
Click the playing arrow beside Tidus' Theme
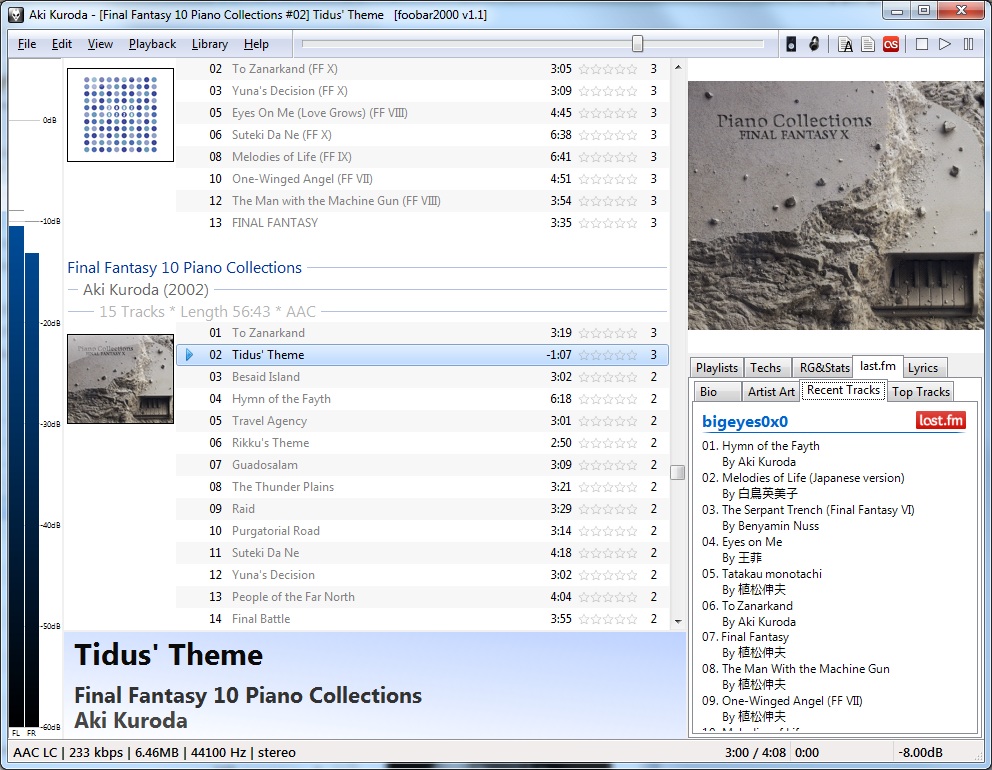(x=189, y=355)
